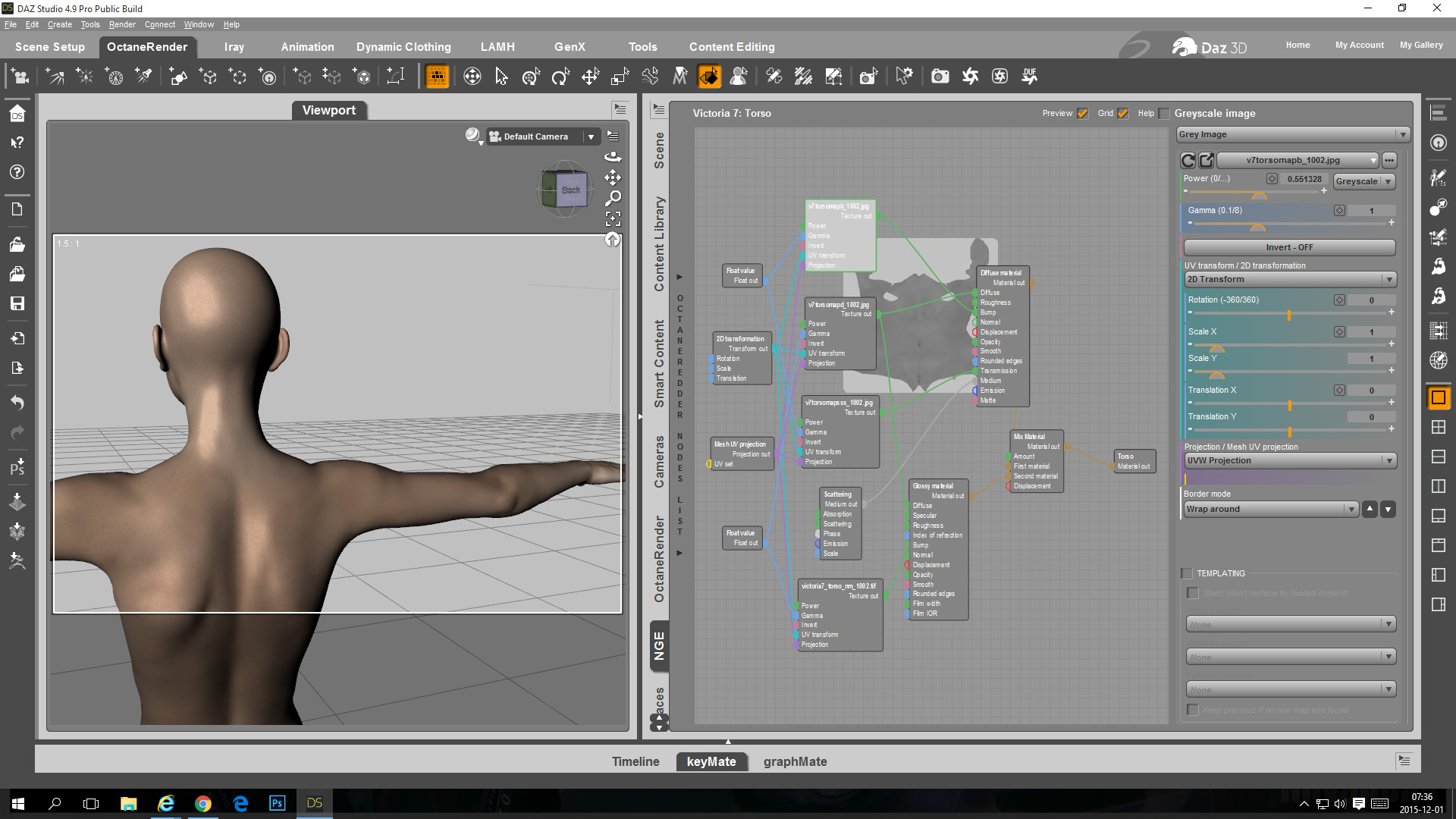Reload the v7torsomapb texture image

(x=1188, y=161)
